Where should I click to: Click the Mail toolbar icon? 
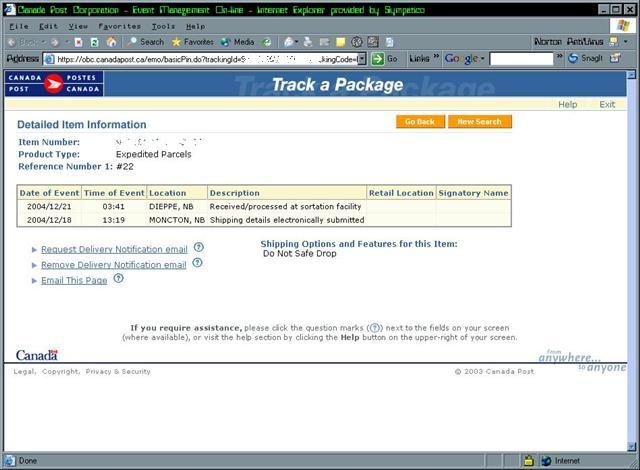point(291,42)
